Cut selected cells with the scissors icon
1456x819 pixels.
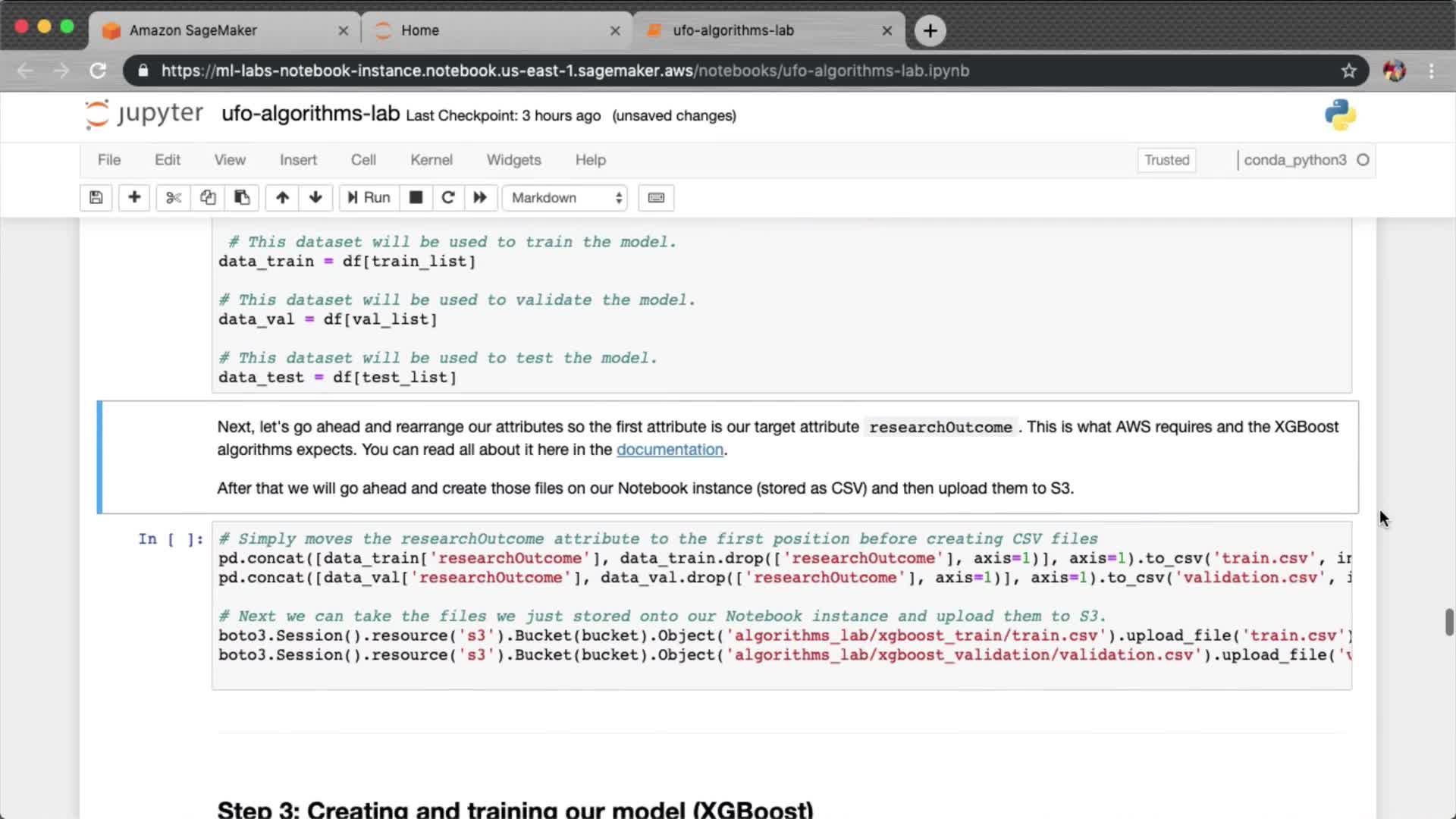[x=174, y=198]
